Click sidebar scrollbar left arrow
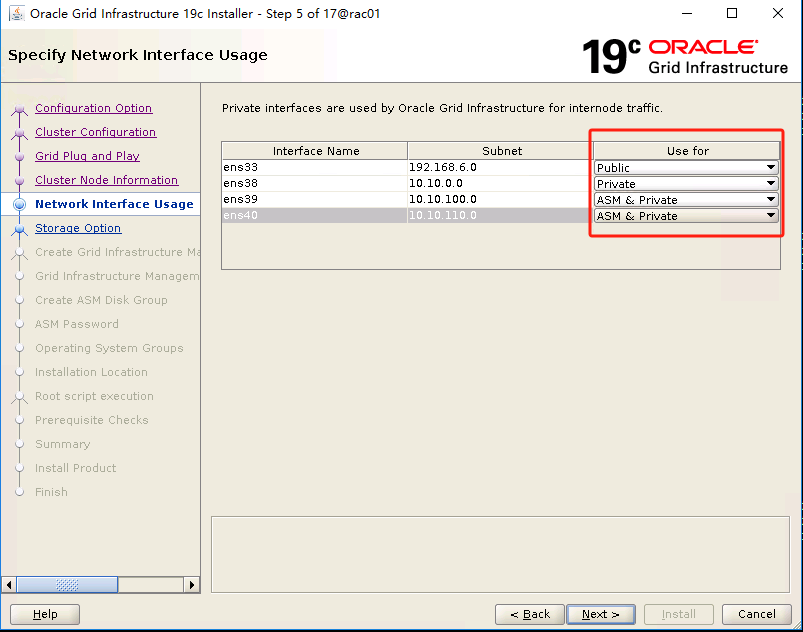 pos(9,584)
